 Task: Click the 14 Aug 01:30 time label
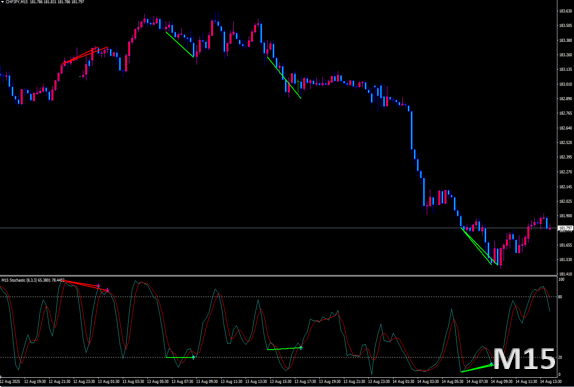[x=404, y=381]
